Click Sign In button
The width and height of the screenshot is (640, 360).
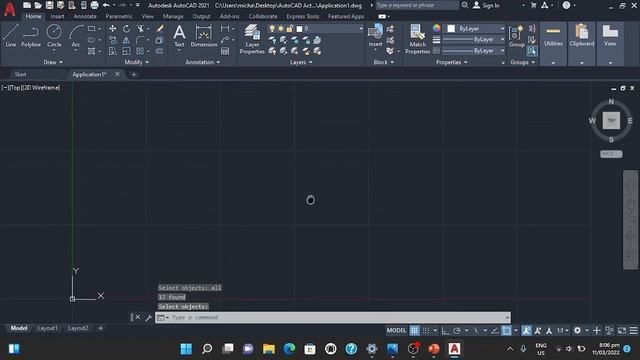(x=486, y=5)
